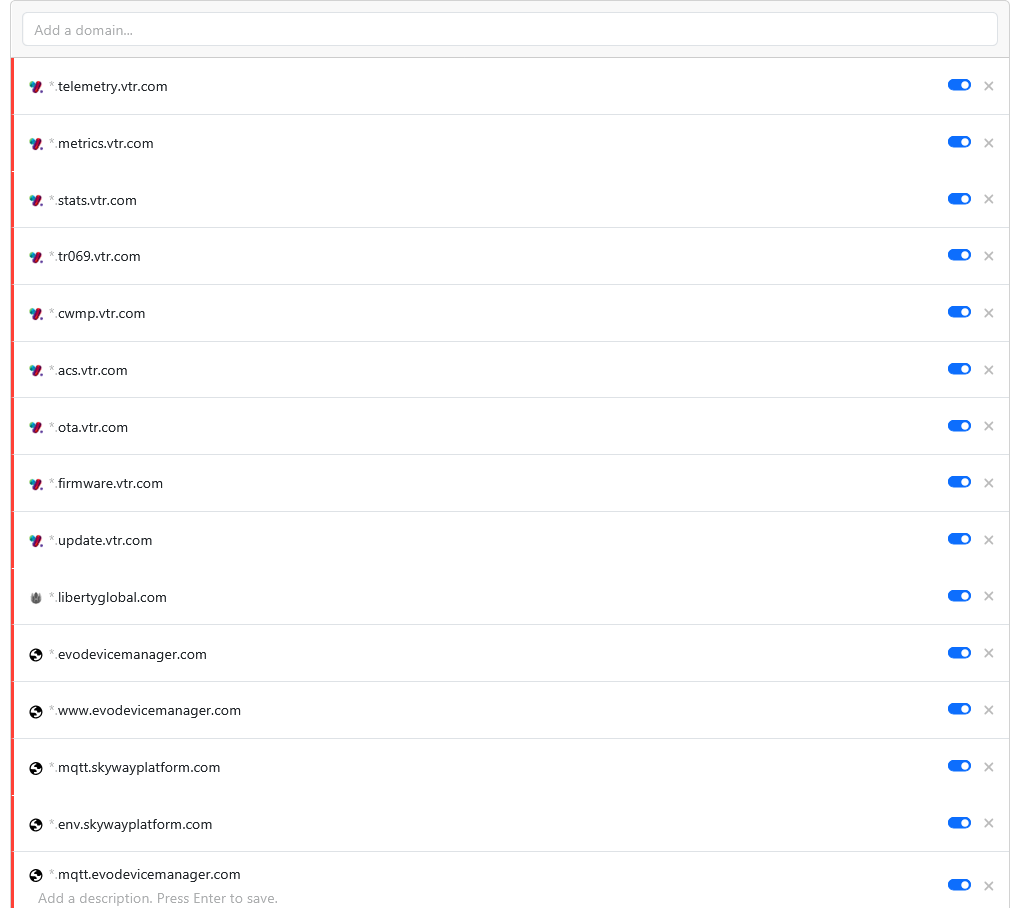Delete www.evodevicemanager.com with the X icon
Screen dimensions: 1020x908
[x=988, y=710]
